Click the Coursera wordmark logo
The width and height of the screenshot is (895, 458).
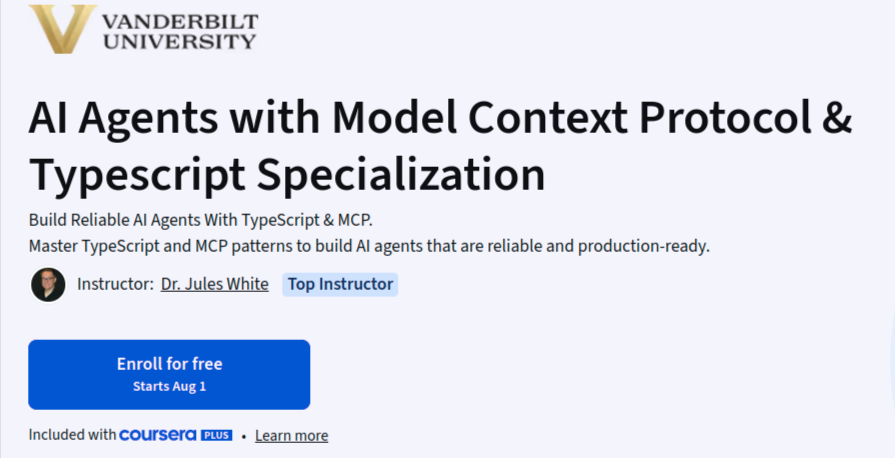coord(158,435)
